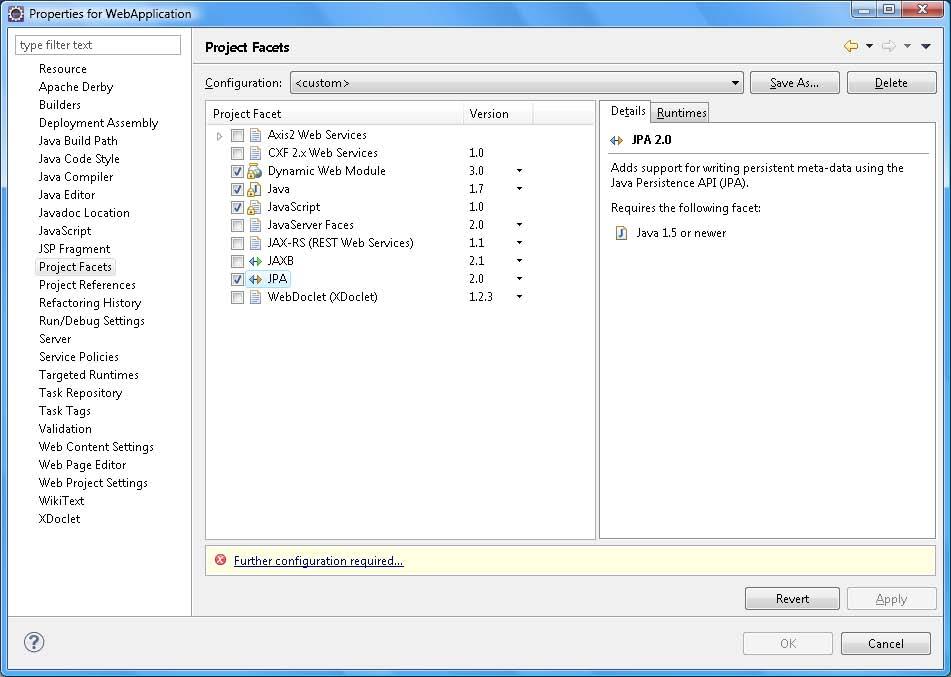Click the Axis2 Web Services facet icon

[255, 135]
